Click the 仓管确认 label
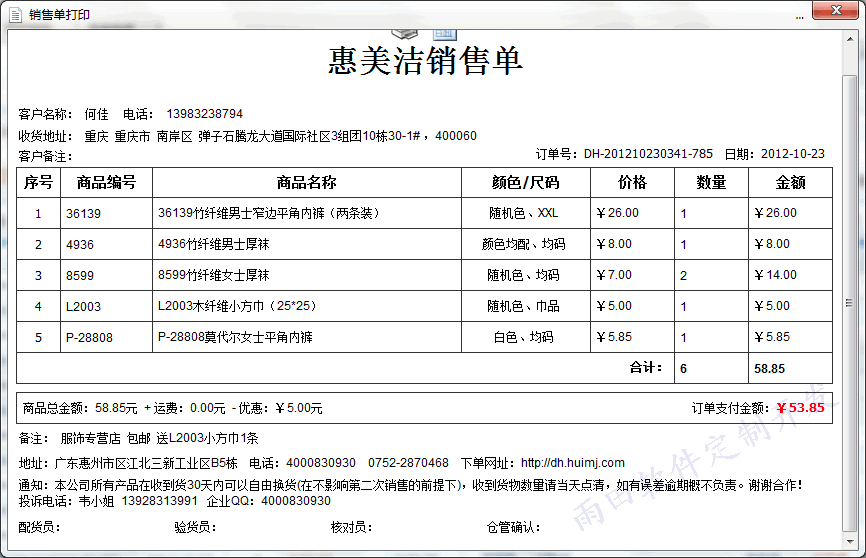Screen dimensions: 866x558 (514, 527)
